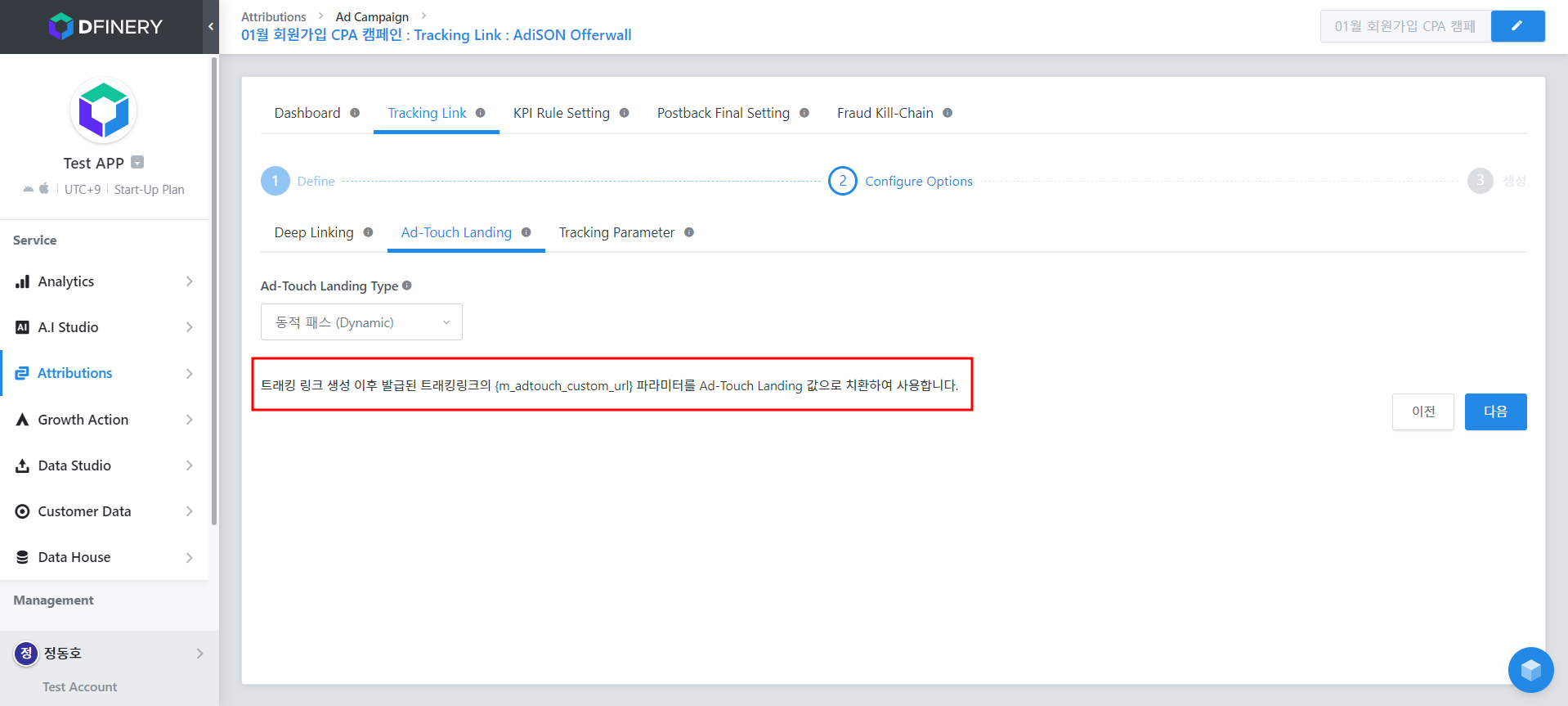
Task: Switch to the Dashboard tab
Action: click(x=307, y=113)
